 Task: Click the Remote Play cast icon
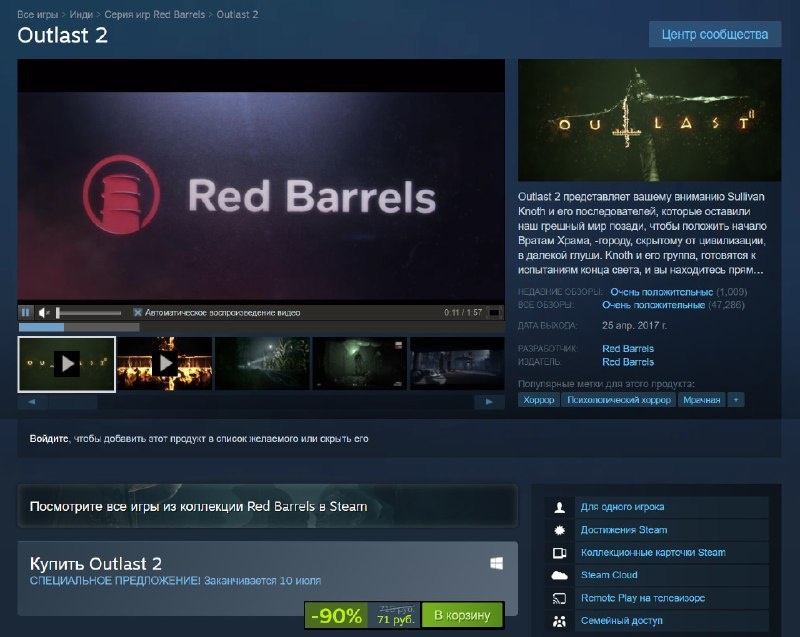click(x=559, y=598)
